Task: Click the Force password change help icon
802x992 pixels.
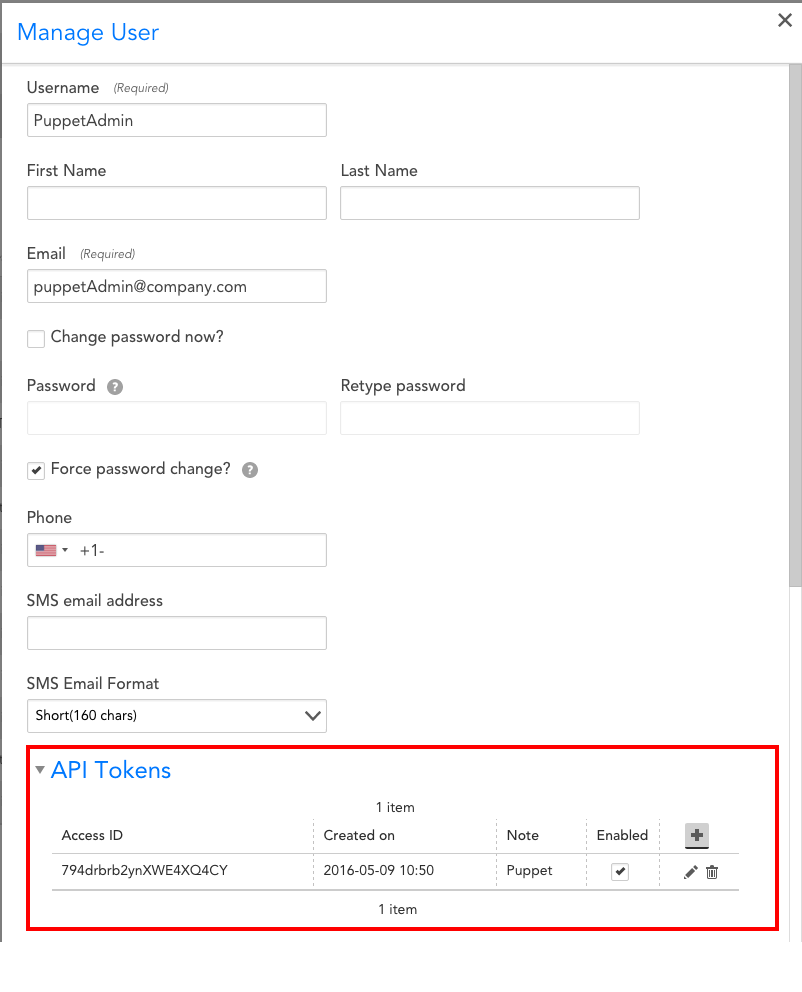Action: point(250,470)
